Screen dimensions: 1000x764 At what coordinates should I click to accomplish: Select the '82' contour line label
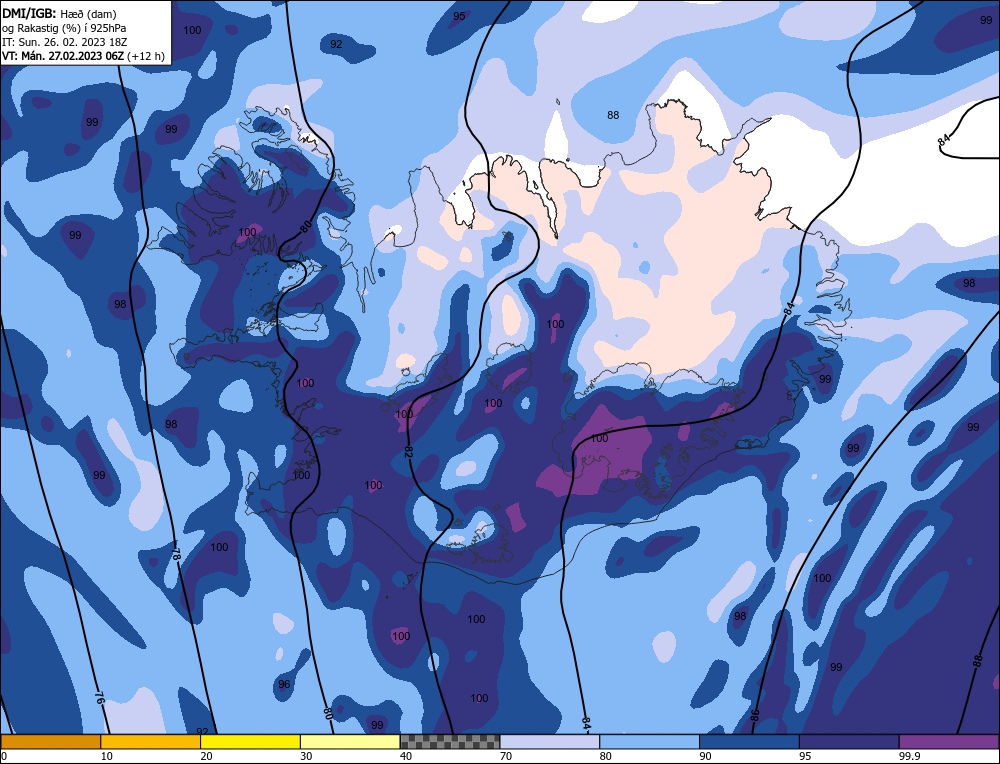(x=409, y=451)
